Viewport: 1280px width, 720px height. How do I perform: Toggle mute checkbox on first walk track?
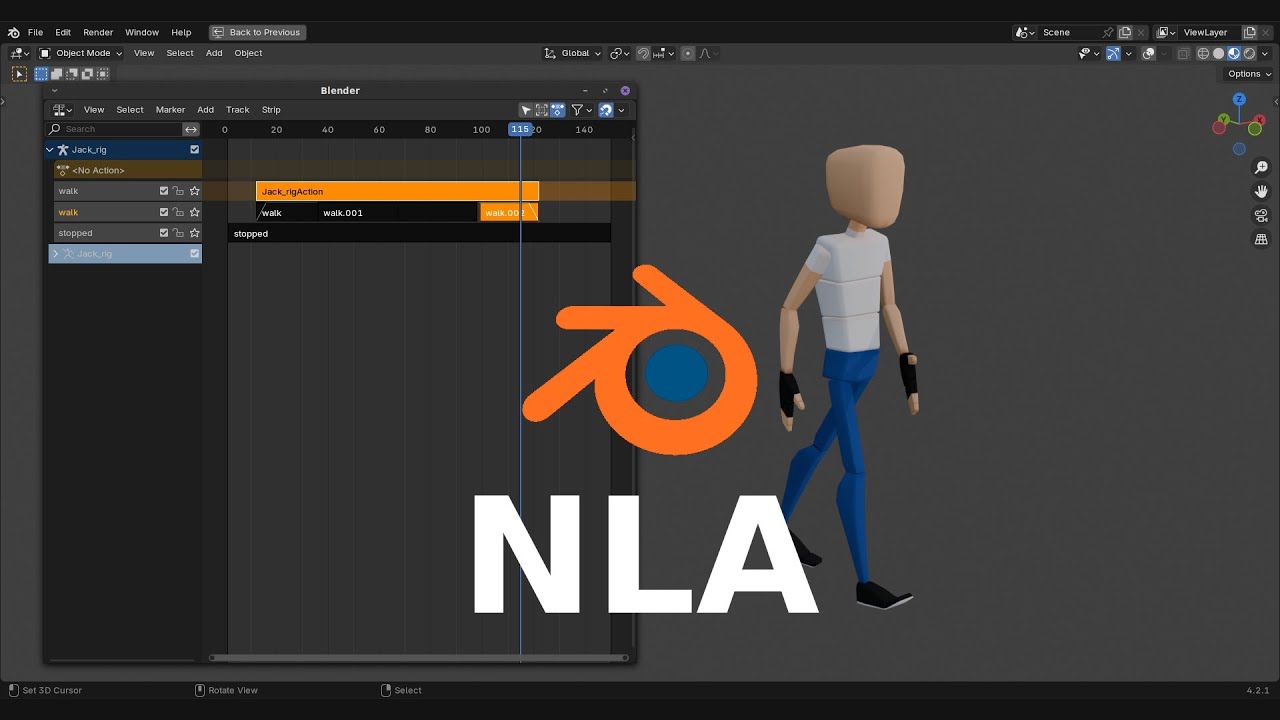tap(164, 191)
